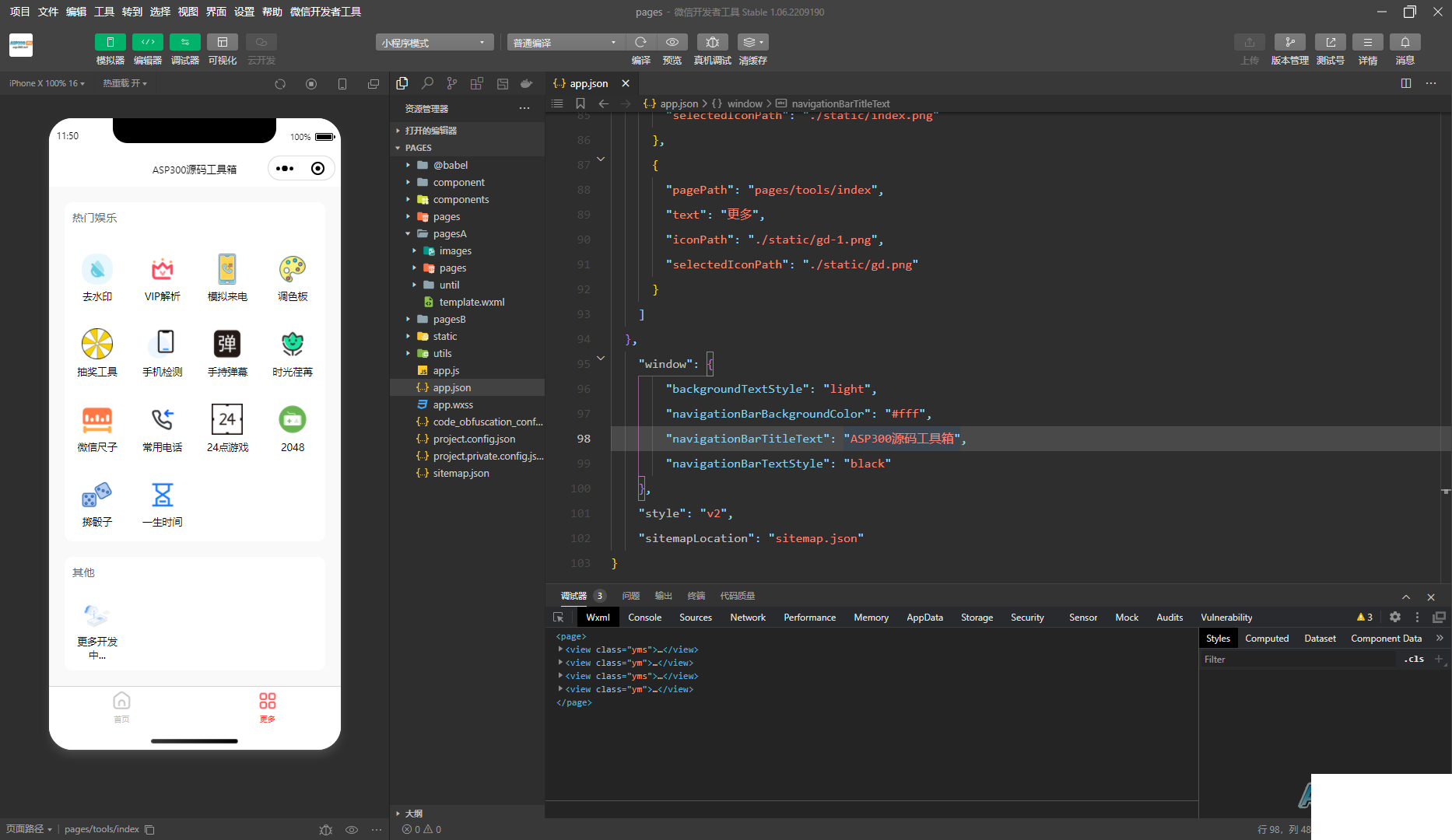The height and width of the screenshot is (840, 1452).
Task: Open the normal compile mode dropdown
Action: (x=566, y=43)
